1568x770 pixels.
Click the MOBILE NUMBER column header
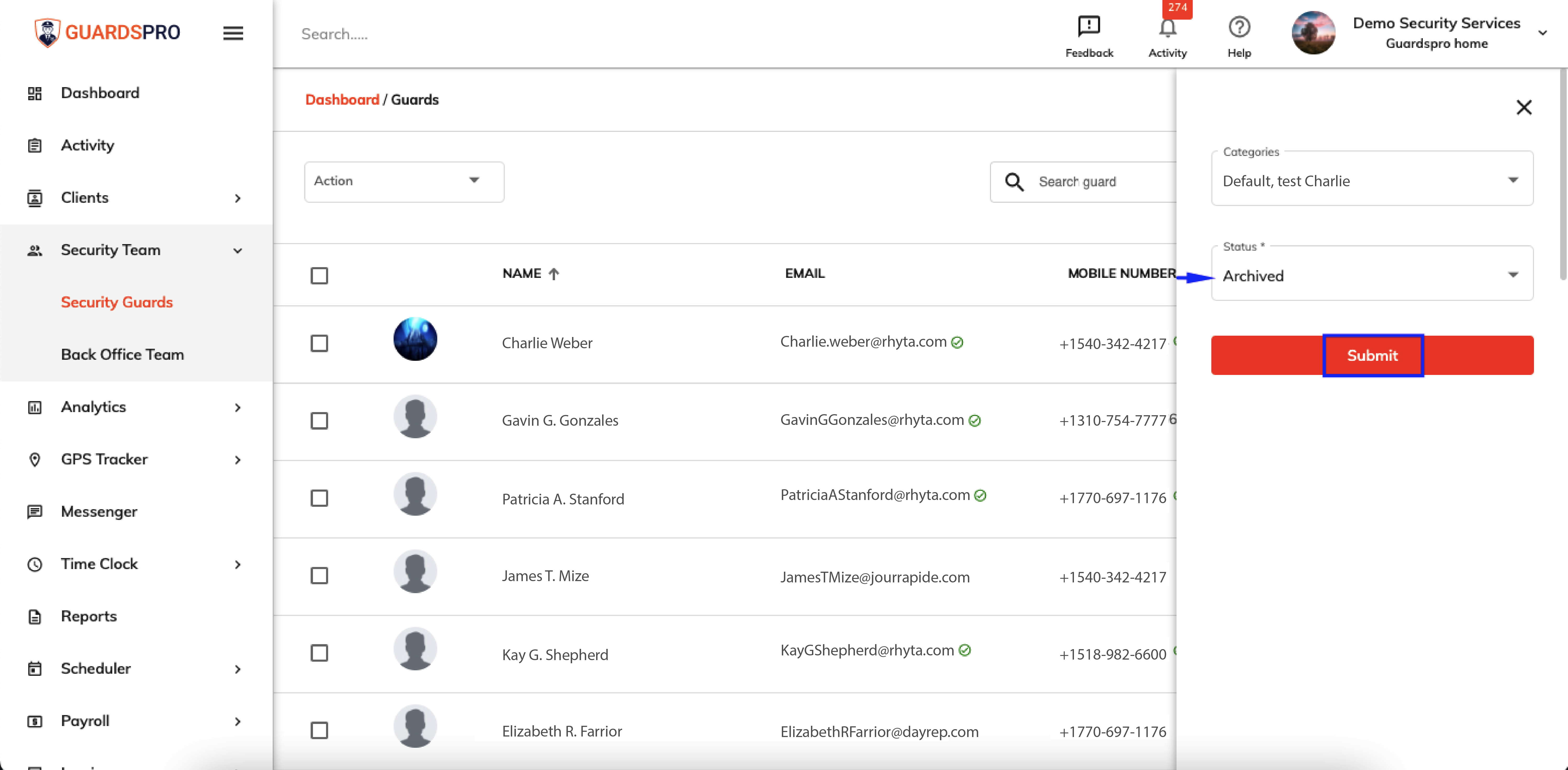tap(1122, 274)
